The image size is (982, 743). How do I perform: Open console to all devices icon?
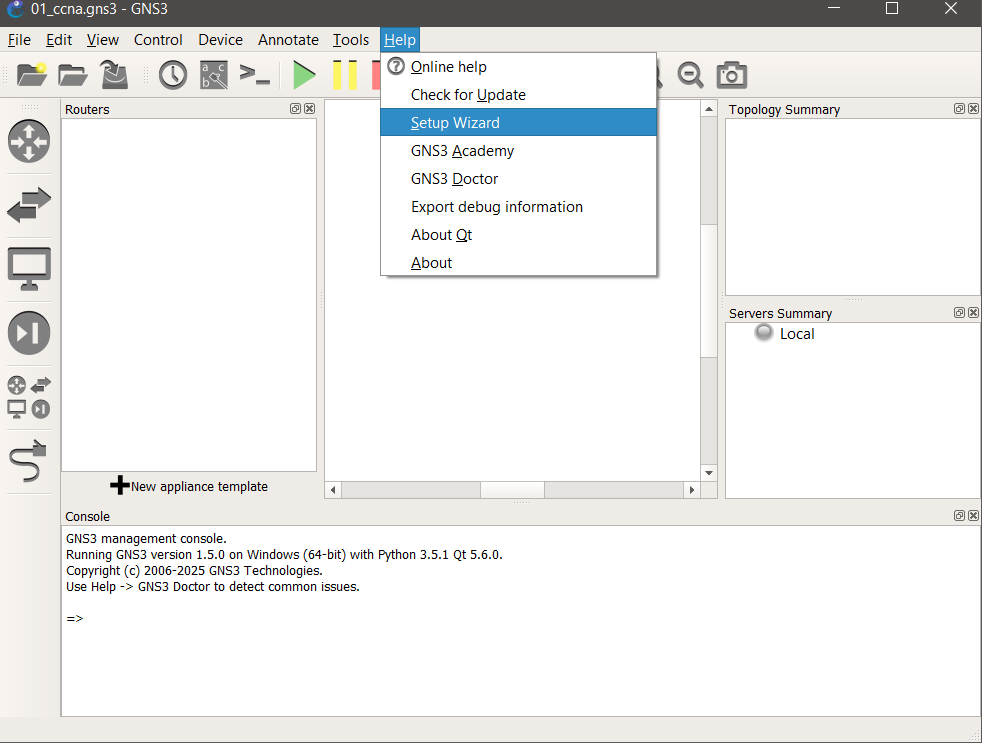pos(254,75)
